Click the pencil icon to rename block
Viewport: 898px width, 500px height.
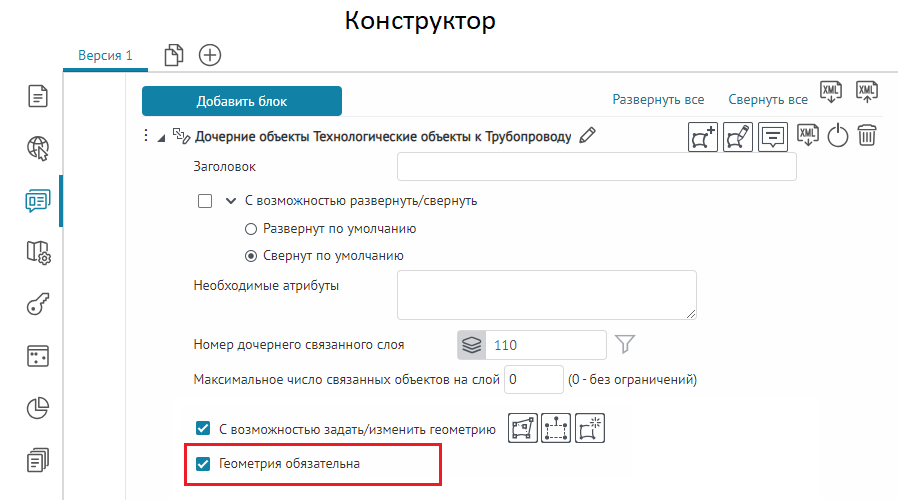588,136
